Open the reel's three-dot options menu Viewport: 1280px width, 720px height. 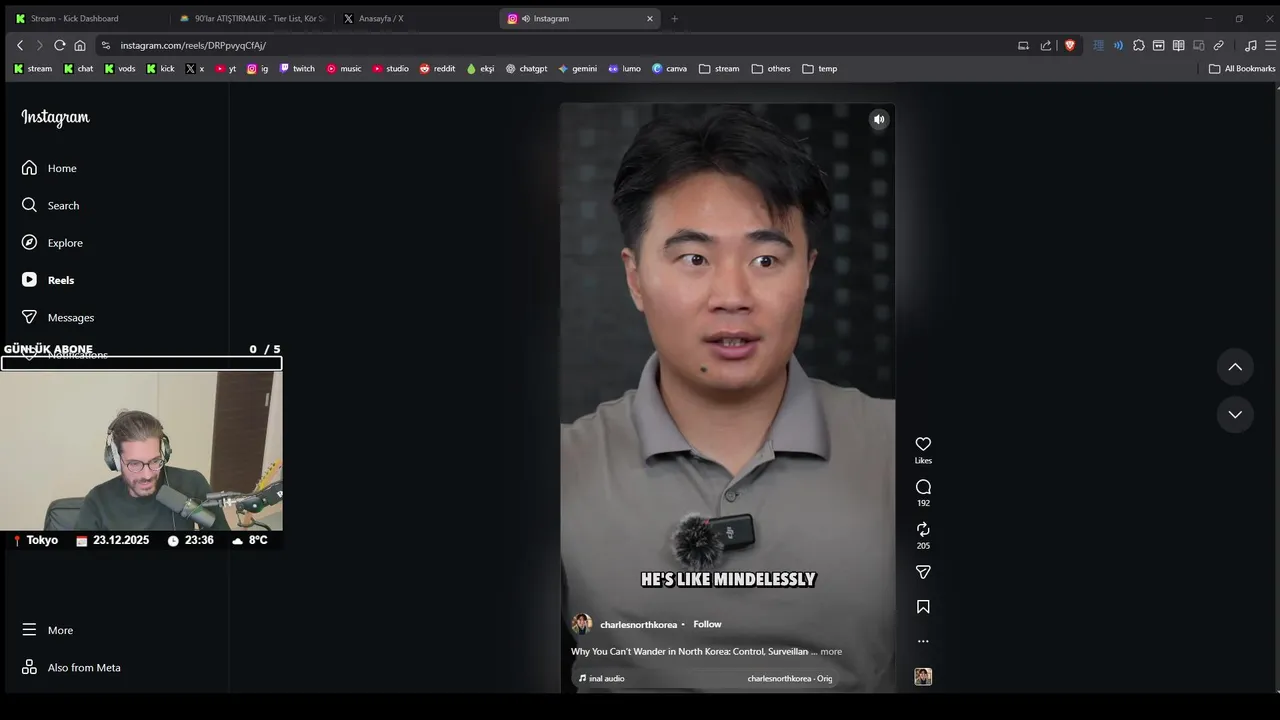coord(923,641)
